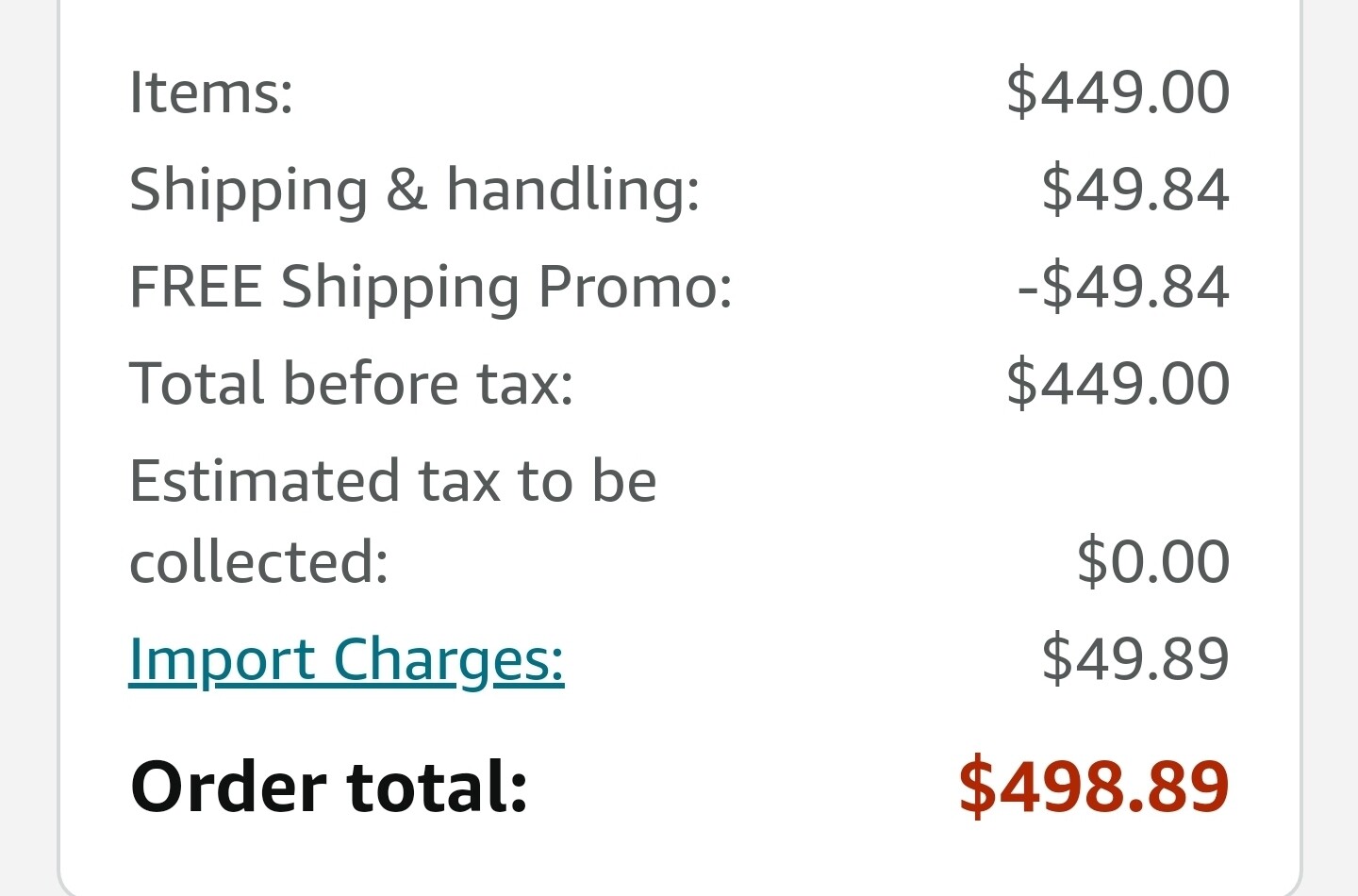Click the FREE Shipping Promo label
1358x896 pixels.
(x=430, y=287)
